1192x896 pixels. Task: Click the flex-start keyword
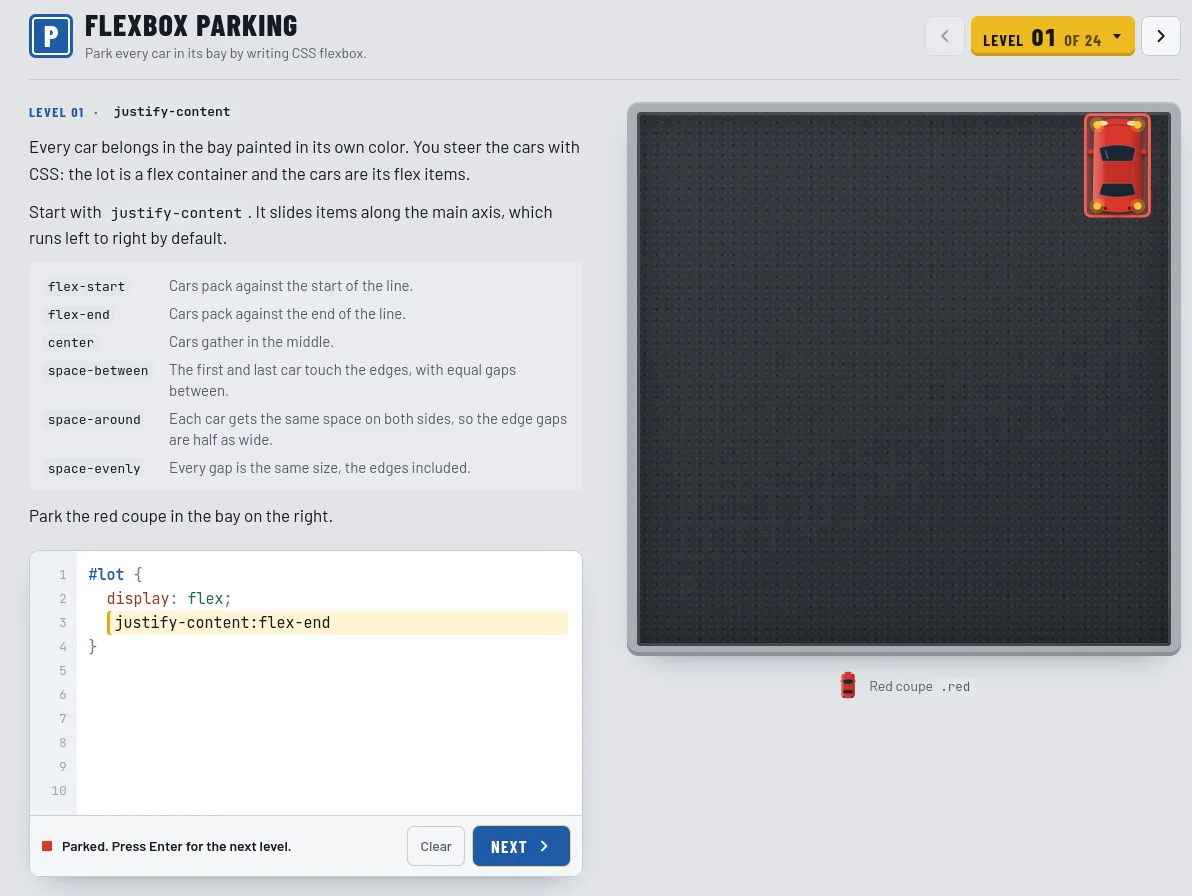pyautogui.click(x=86, y=287)
